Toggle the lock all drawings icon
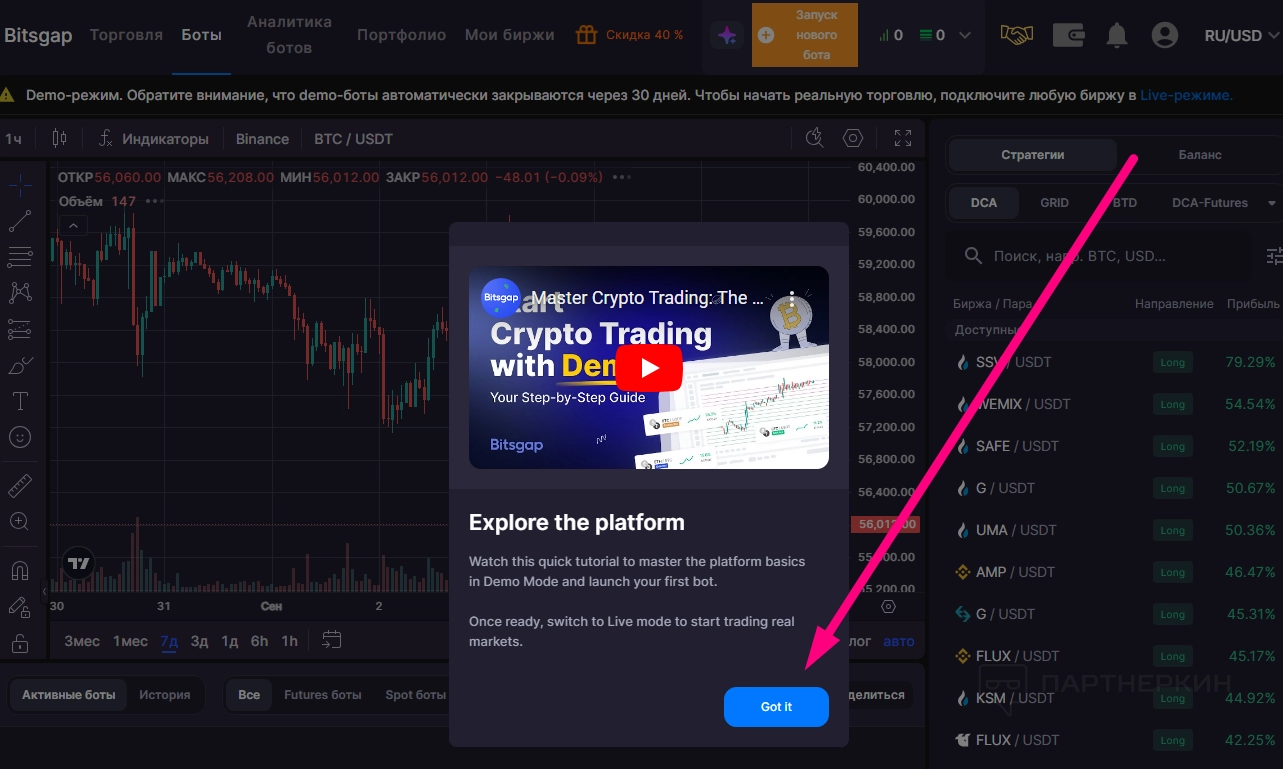 (x=20, y=643)
